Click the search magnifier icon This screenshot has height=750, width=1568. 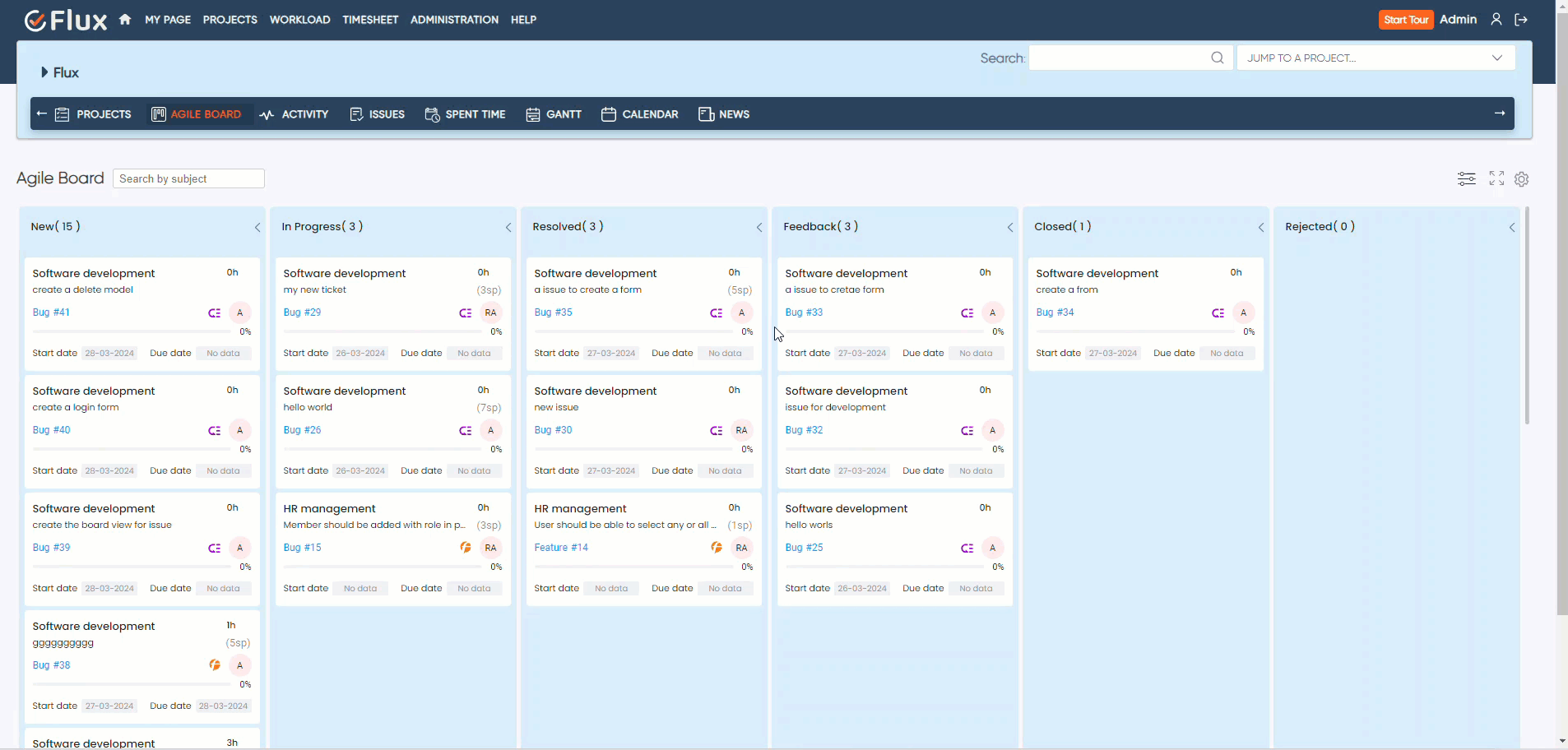tap(1217, 58)
